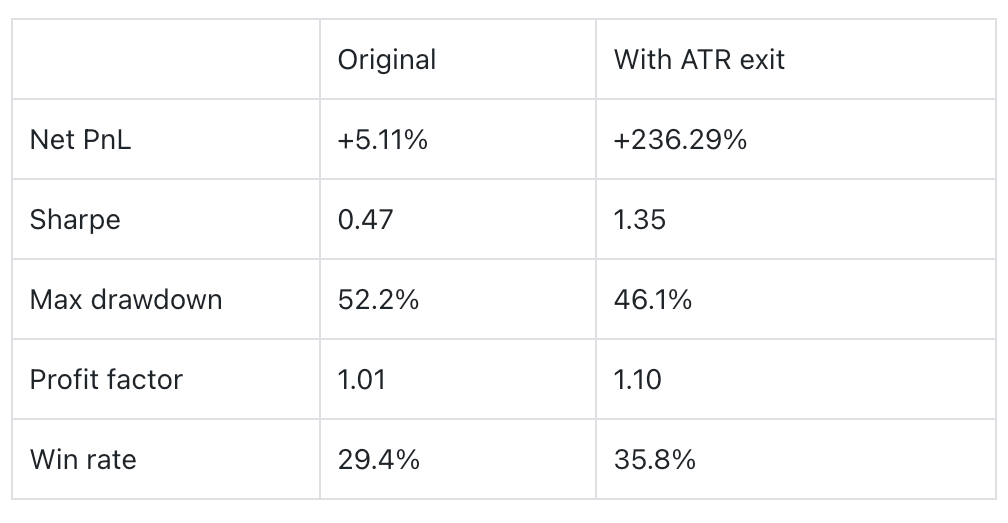Click the word Max in row label

coord(55,300)
